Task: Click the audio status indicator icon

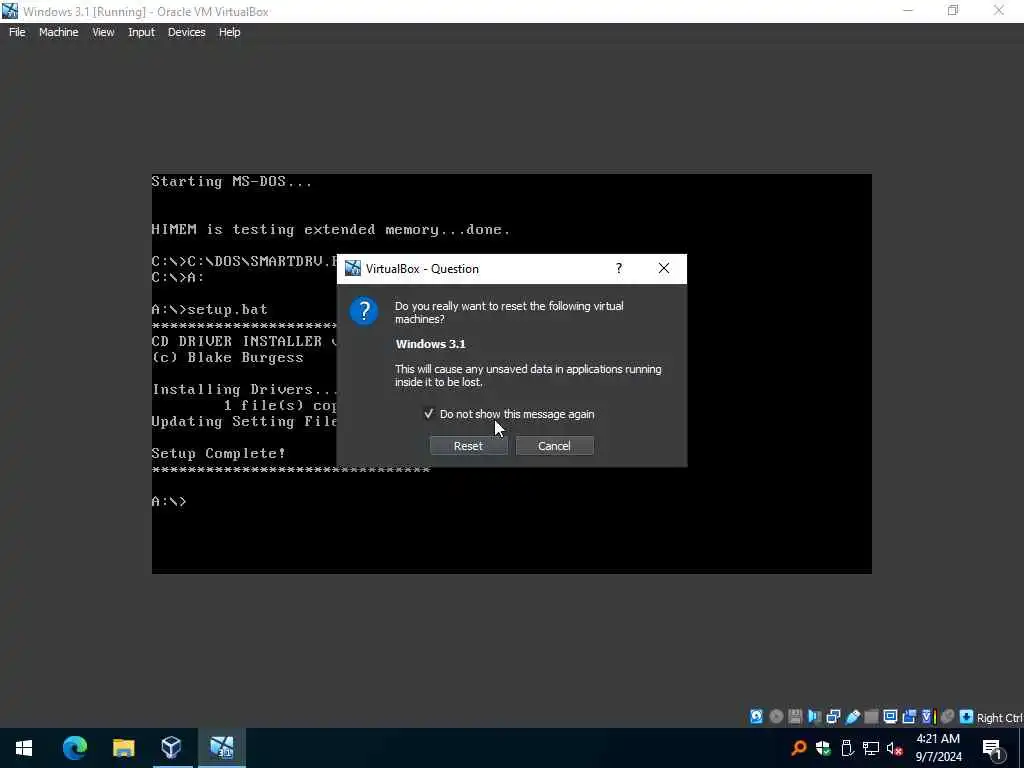Action: point(814,716)
